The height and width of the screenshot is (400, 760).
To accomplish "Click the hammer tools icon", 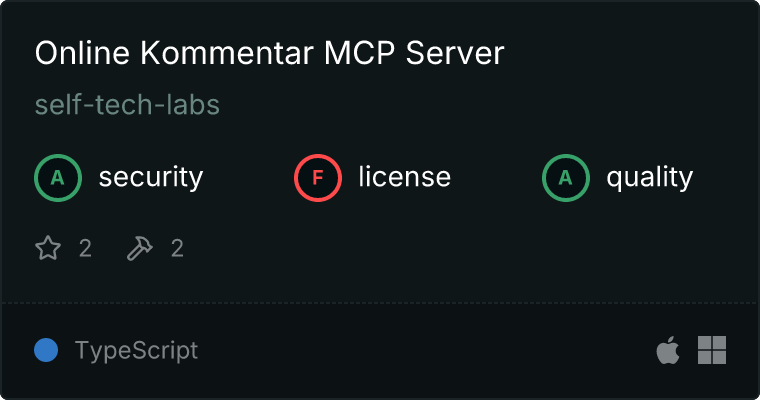I will 140,248.
